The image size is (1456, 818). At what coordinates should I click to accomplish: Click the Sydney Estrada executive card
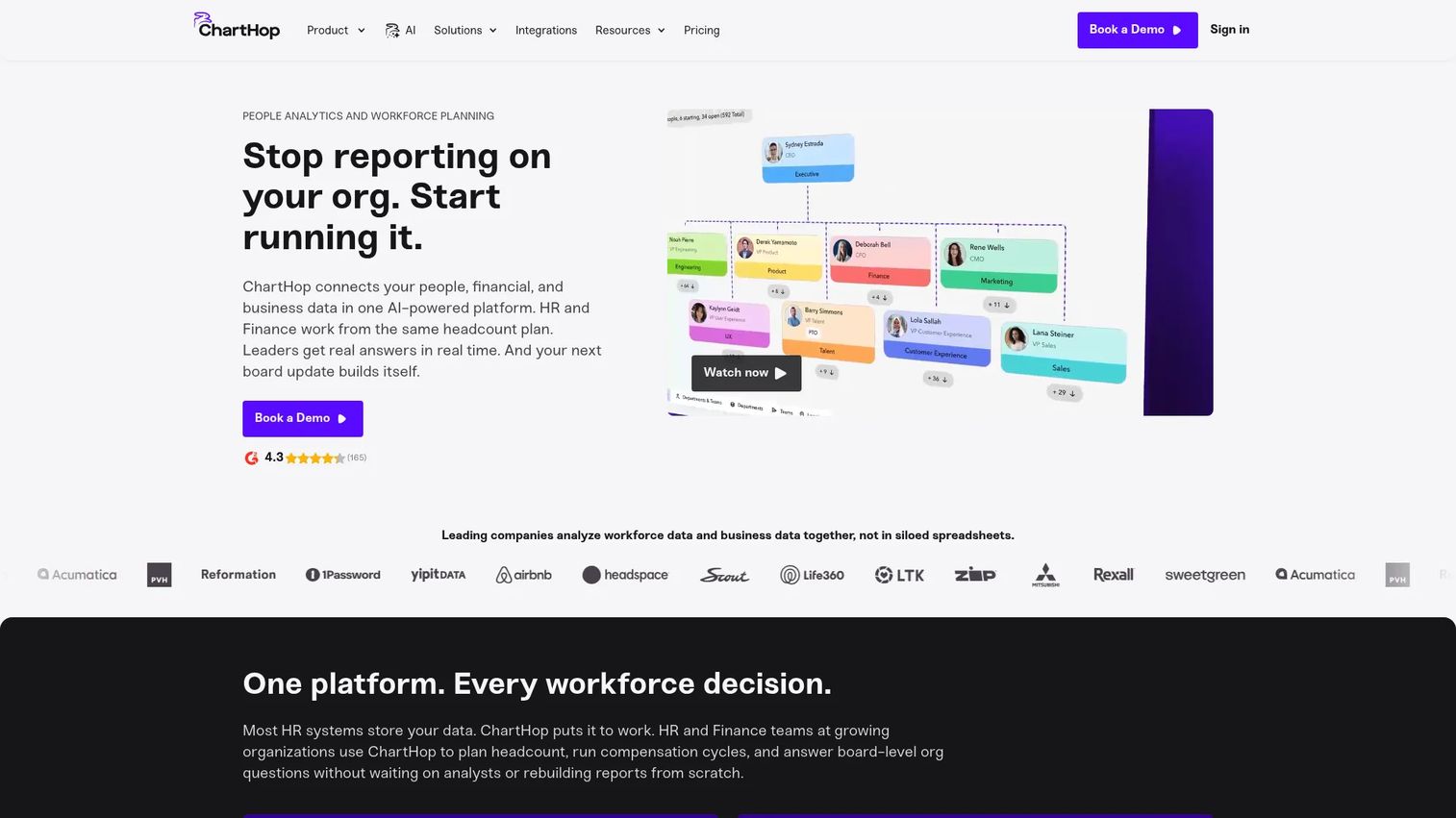(x=808, y=159)
